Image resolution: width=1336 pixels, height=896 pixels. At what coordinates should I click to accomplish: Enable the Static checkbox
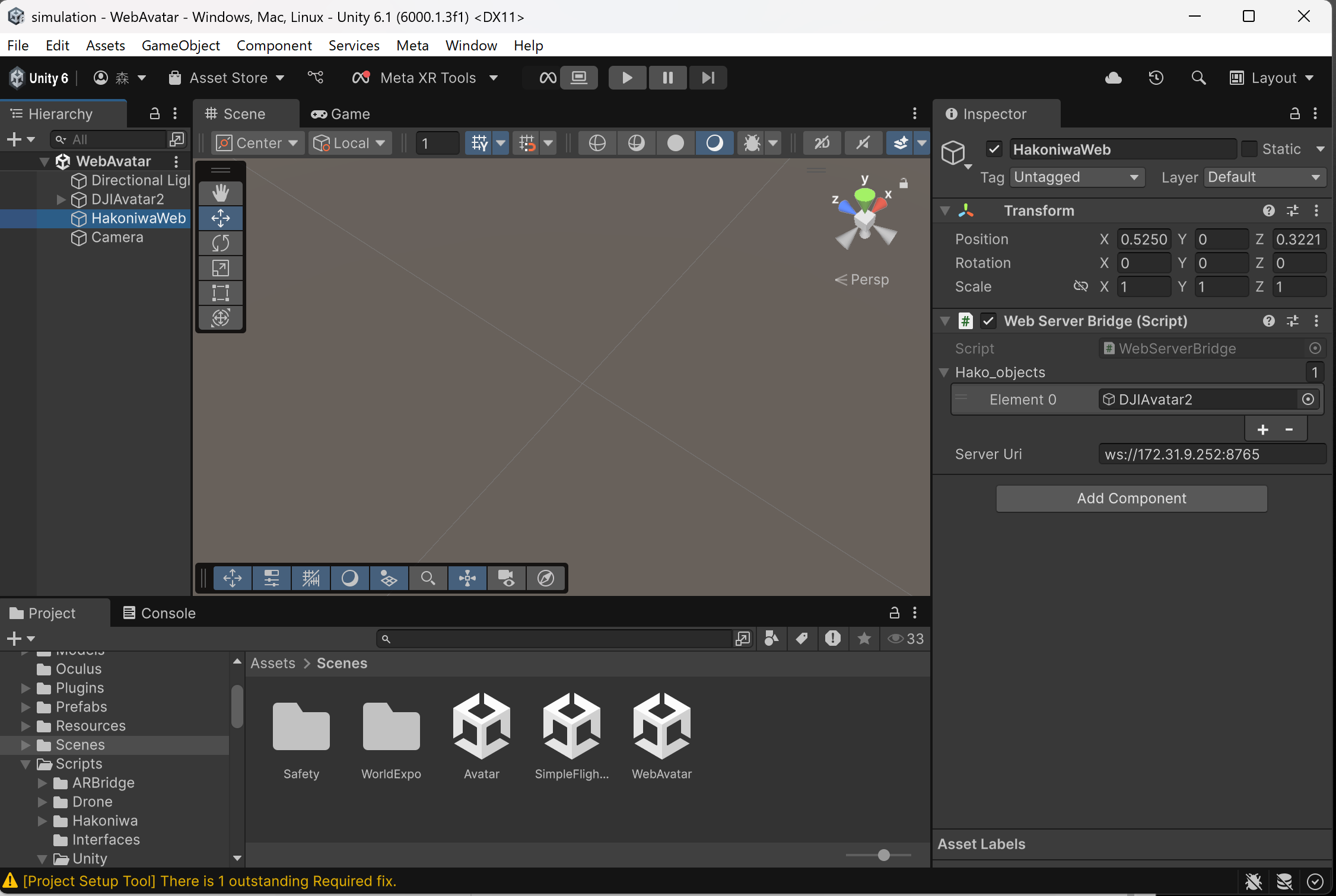pyautogui.click(x=1249, y=149)
